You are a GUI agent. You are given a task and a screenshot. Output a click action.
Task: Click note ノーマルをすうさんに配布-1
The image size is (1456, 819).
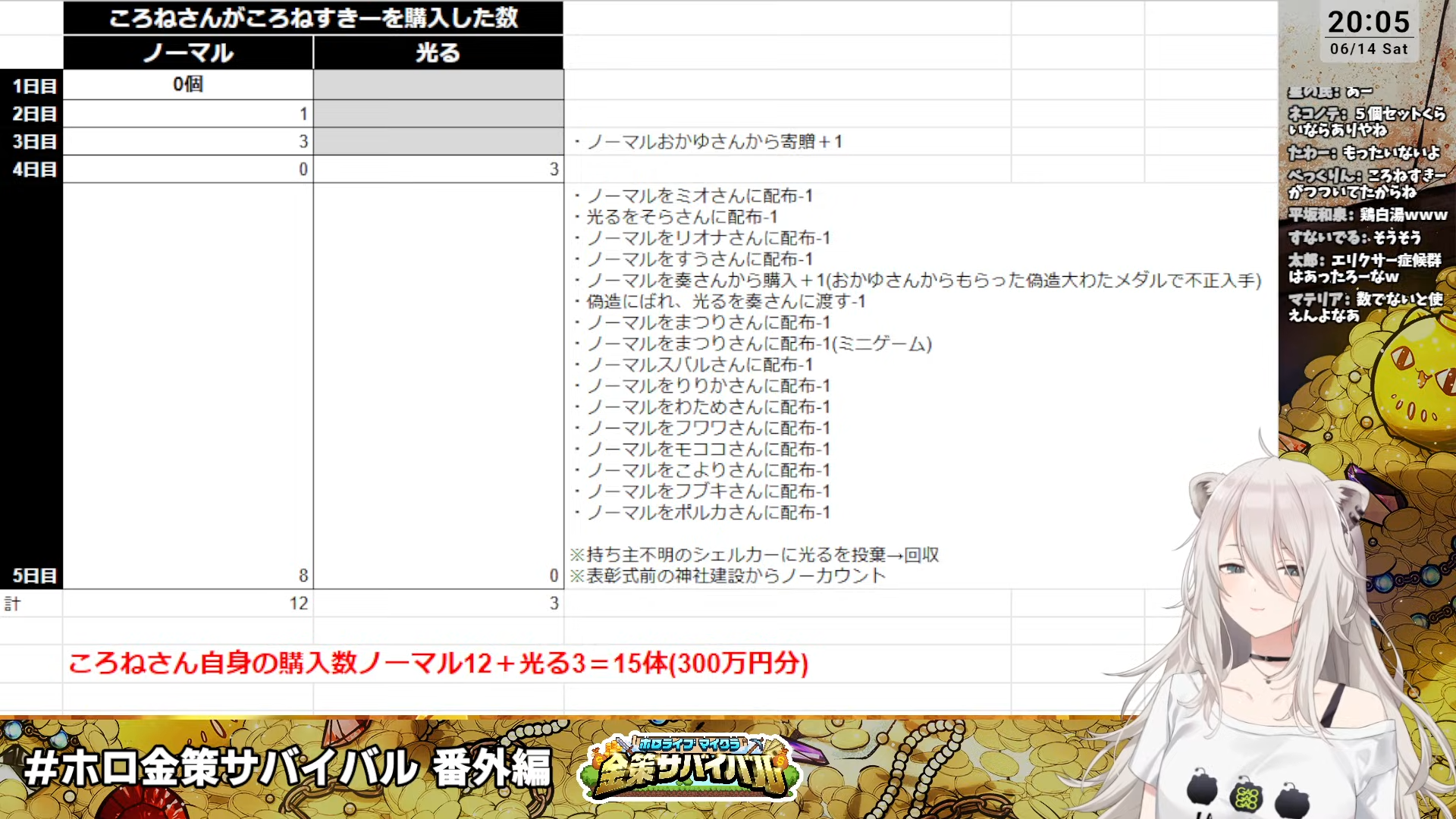coord(693,259)
